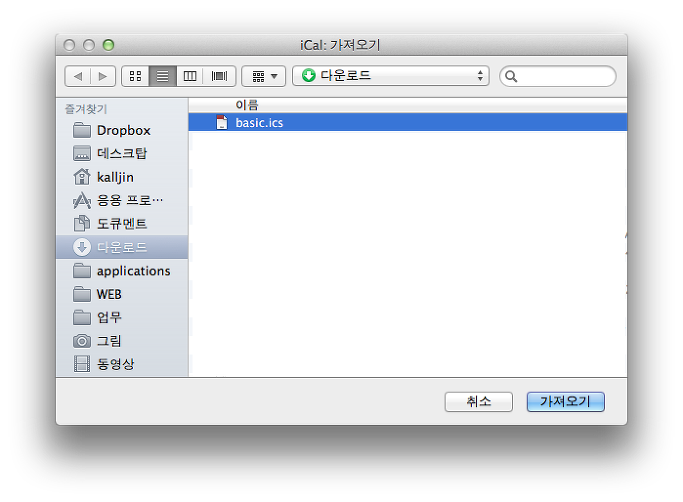Viewport: 683px width, 502px height.
Task: Click the green download icon in location popup
Action: pyautogui.click(x=309, y=76)
